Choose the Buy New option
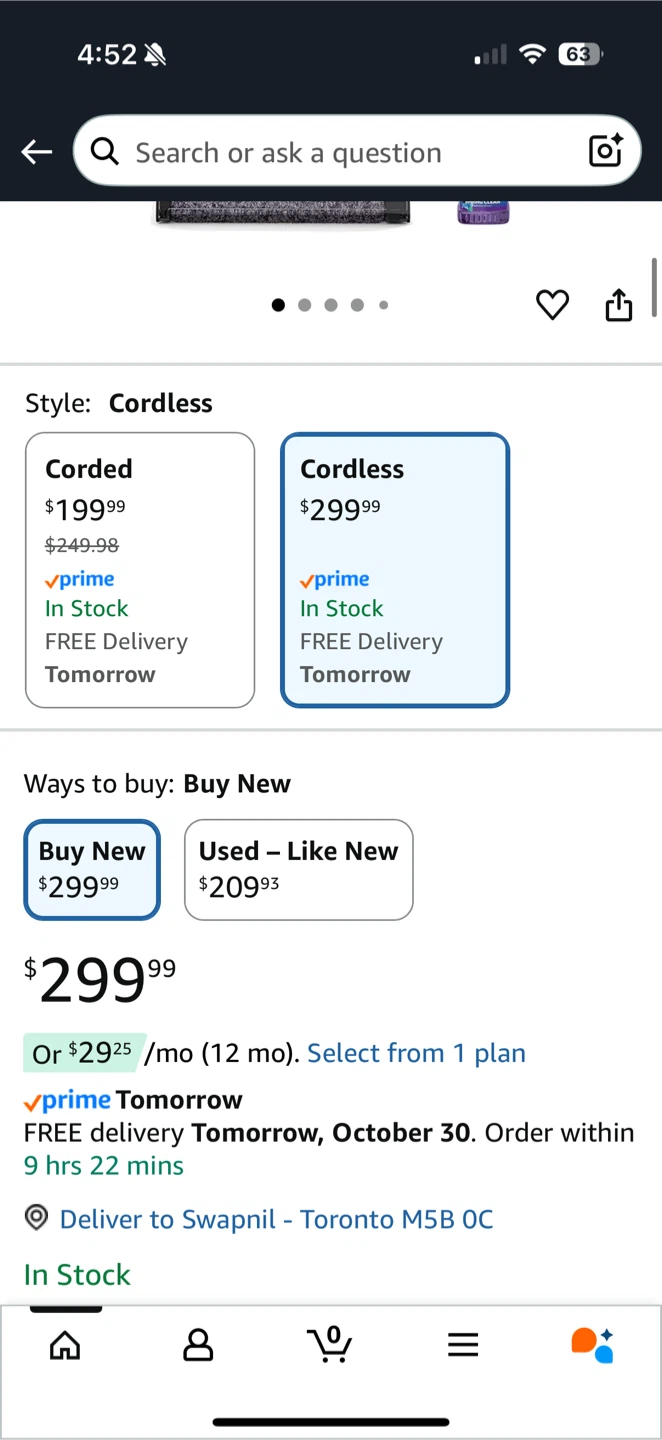 (x=92, y=869)
